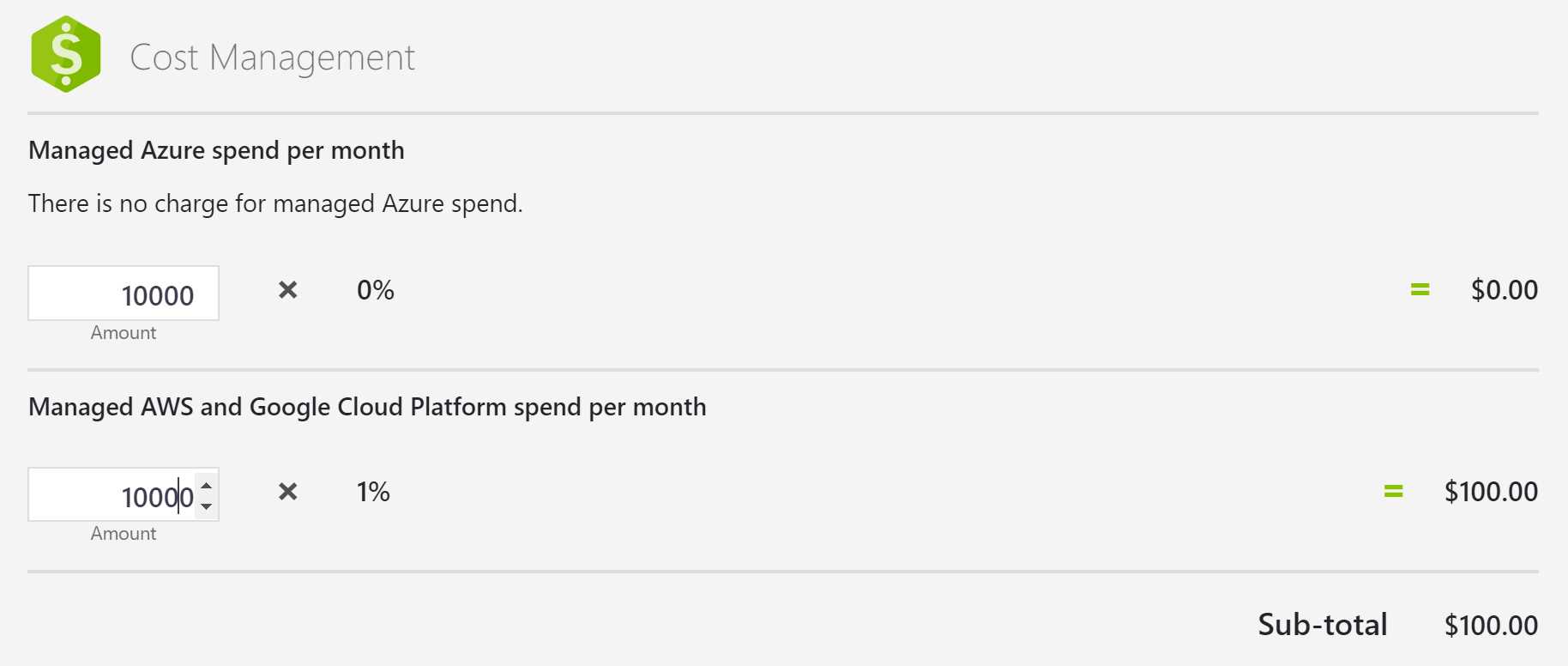Viewport: 1568px width, 666px height.
Task: Click the 0% rate label for Azure spend
Action: 375,290
